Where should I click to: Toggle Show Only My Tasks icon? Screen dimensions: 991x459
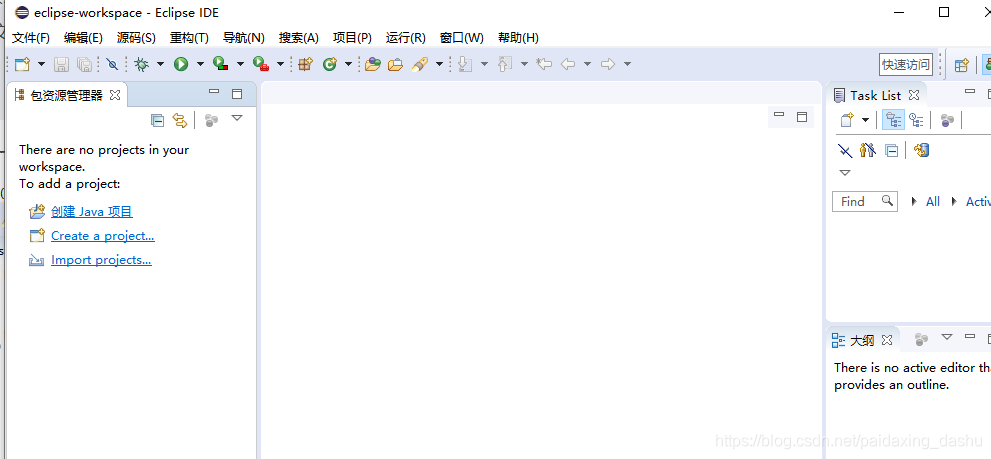[868, 150]
